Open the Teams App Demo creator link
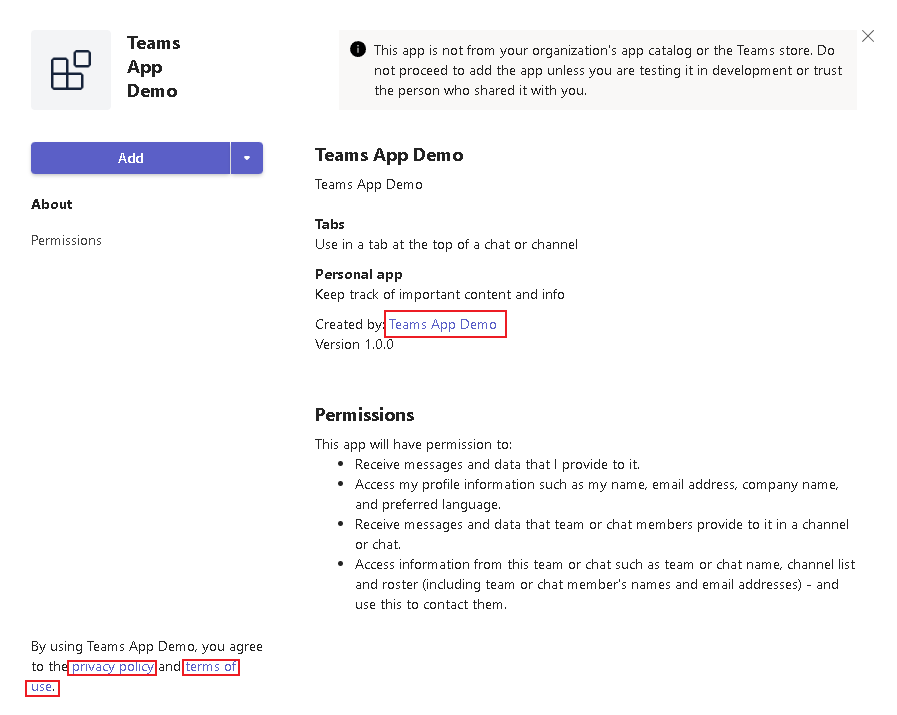897x715 pixels. 443,324
